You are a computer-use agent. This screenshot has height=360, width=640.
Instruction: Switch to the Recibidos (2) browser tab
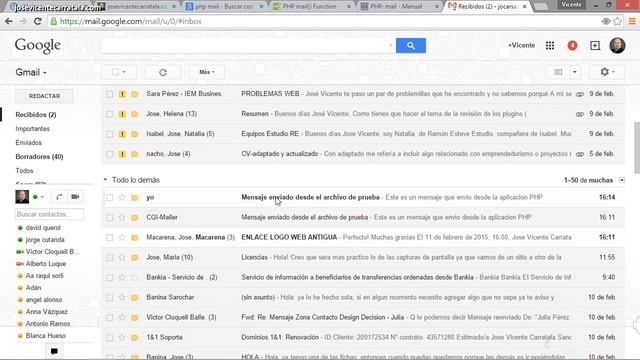click(488, 7)
